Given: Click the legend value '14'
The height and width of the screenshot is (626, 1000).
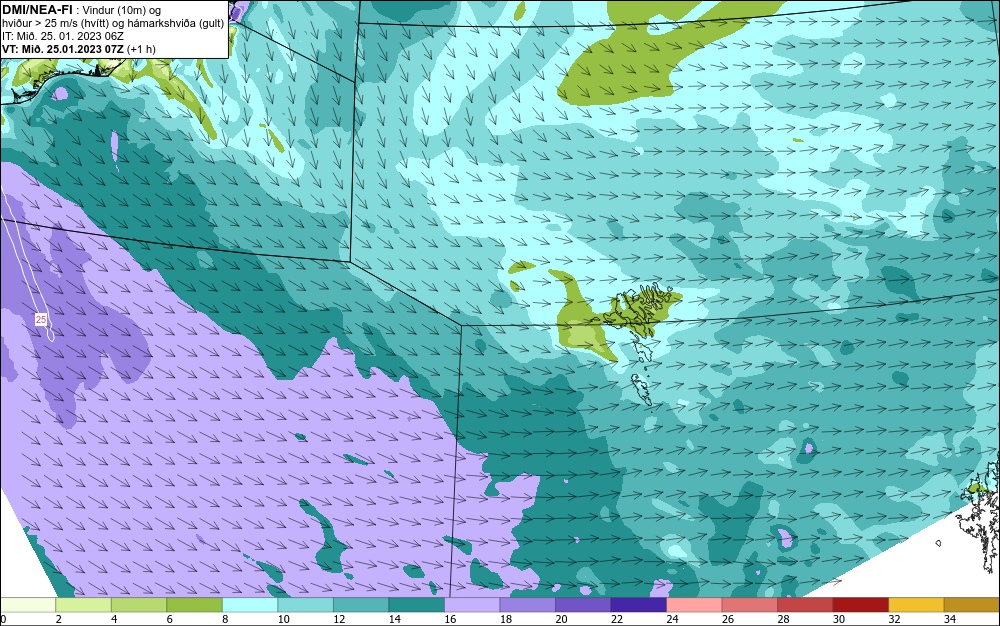Looking at the screenshot, I should 394,619.
